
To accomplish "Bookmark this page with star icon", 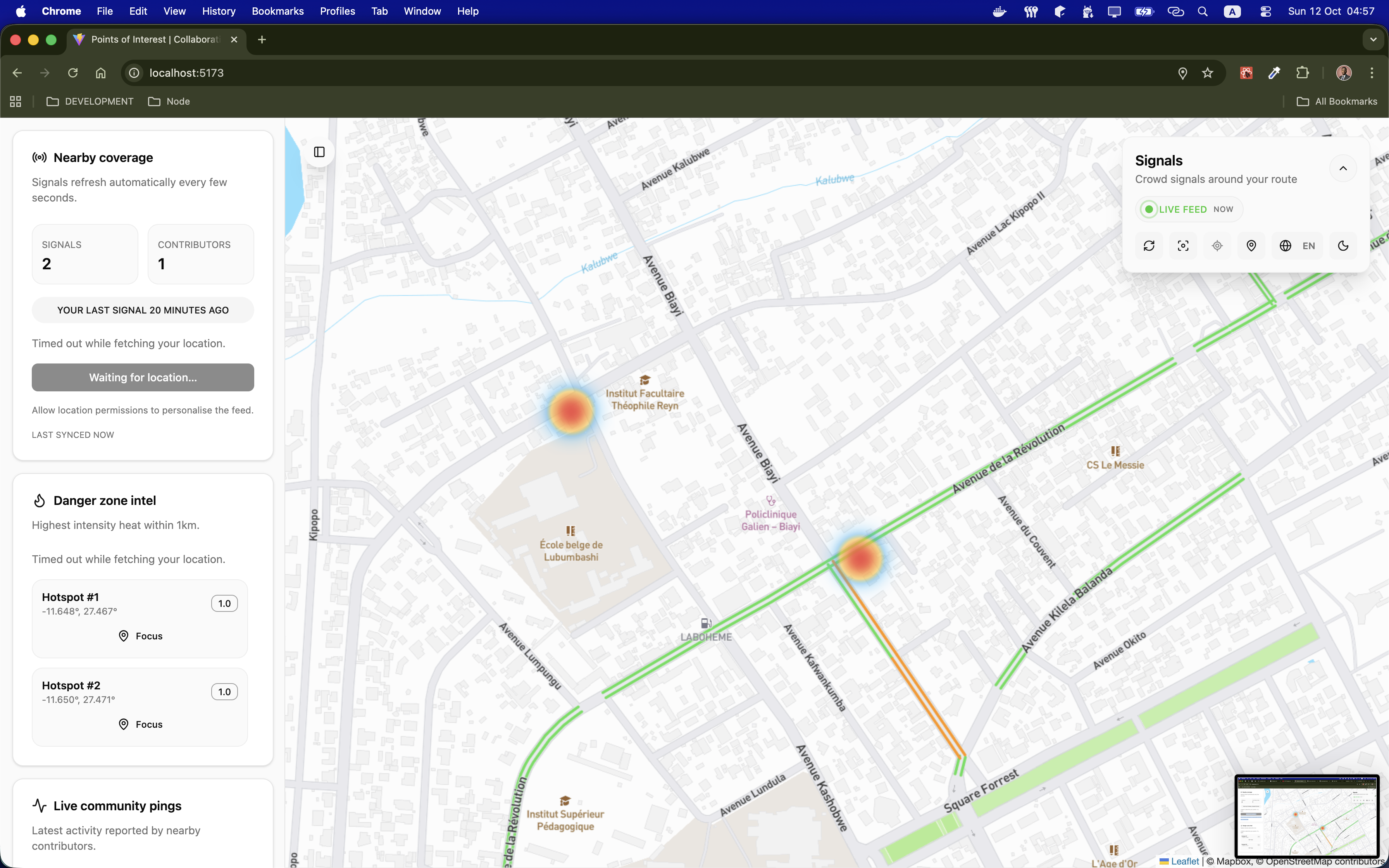I will (1208, 73).
